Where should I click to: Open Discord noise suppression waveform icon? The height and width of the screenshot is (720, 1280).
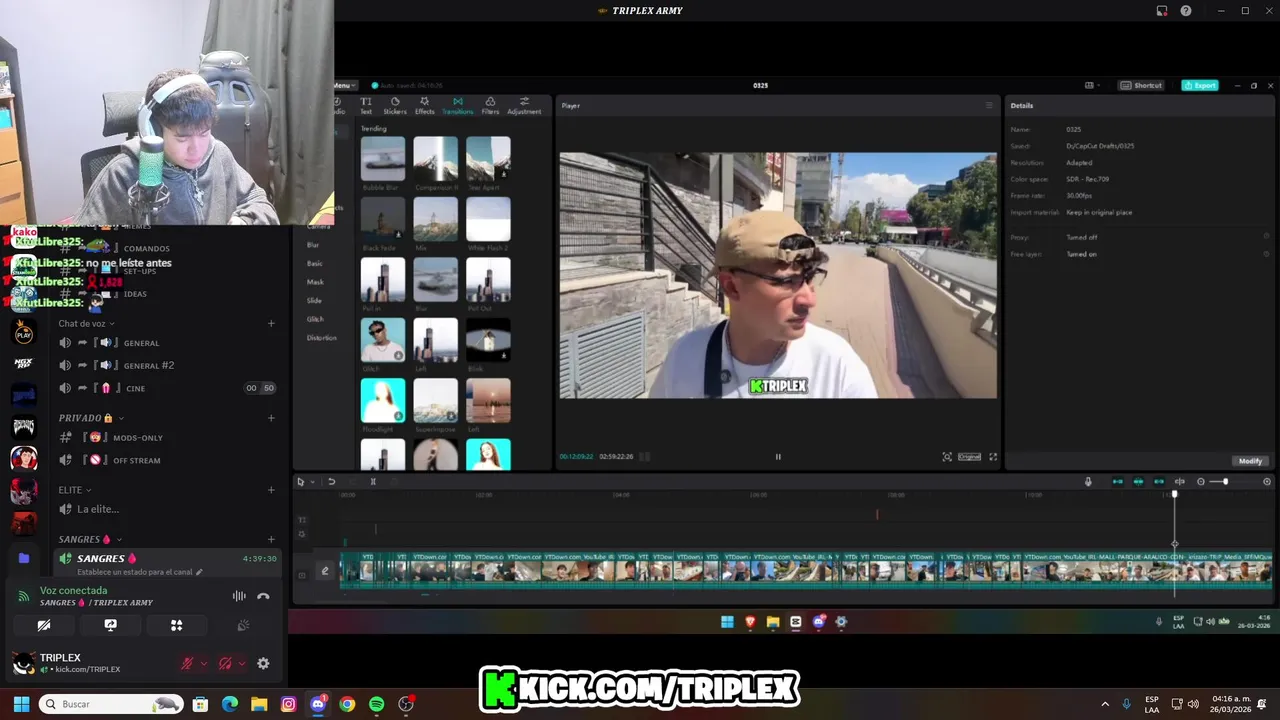click(239, 596)
